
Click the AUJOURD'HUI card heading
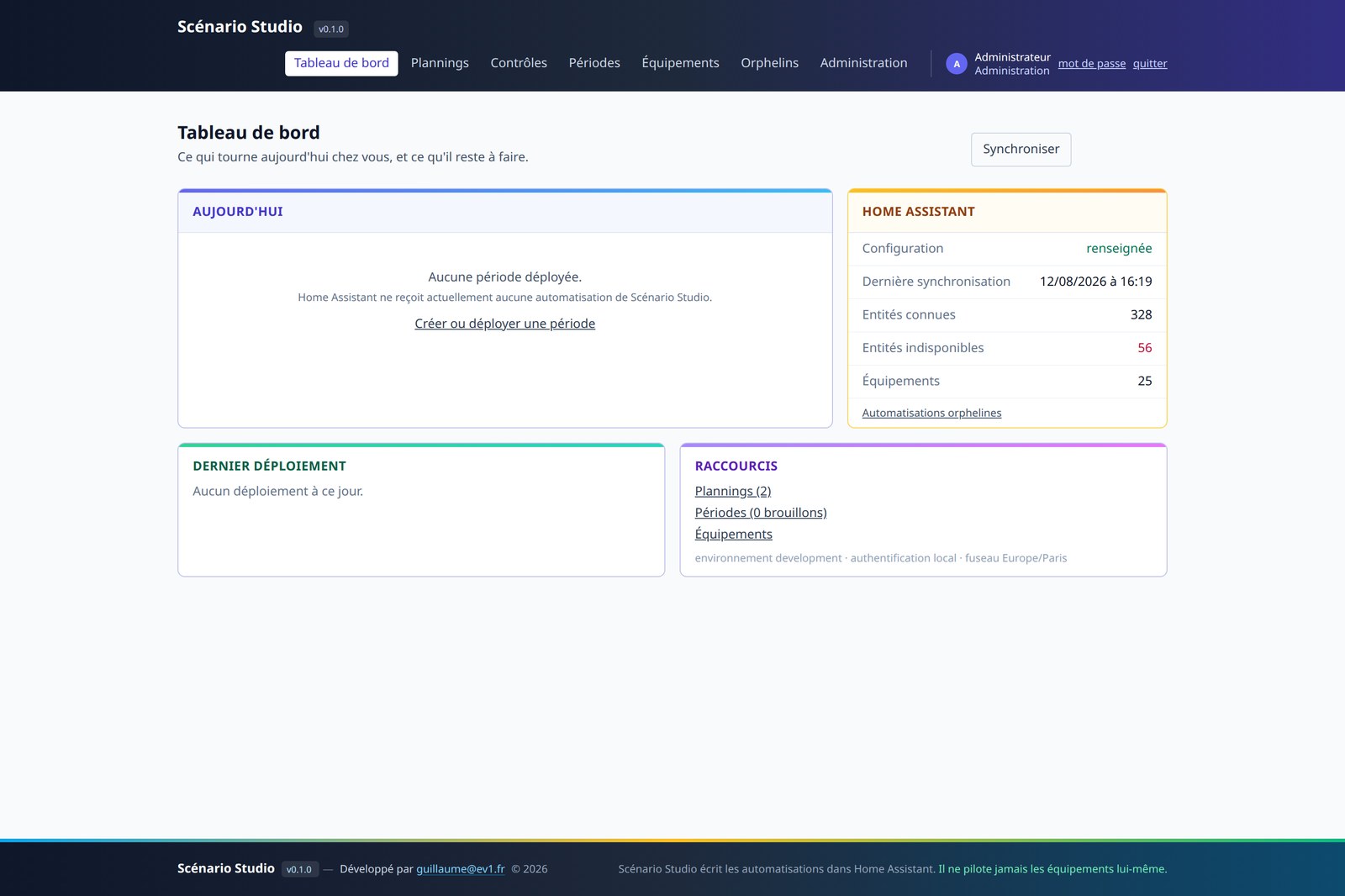[238, 212]
